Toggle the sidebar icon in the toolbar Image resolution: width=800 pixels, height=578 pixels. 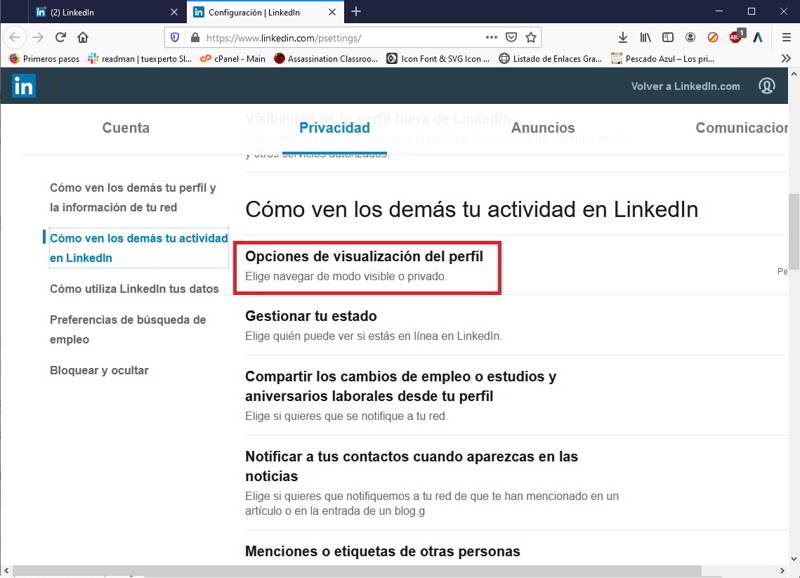[x=668, y=38]
